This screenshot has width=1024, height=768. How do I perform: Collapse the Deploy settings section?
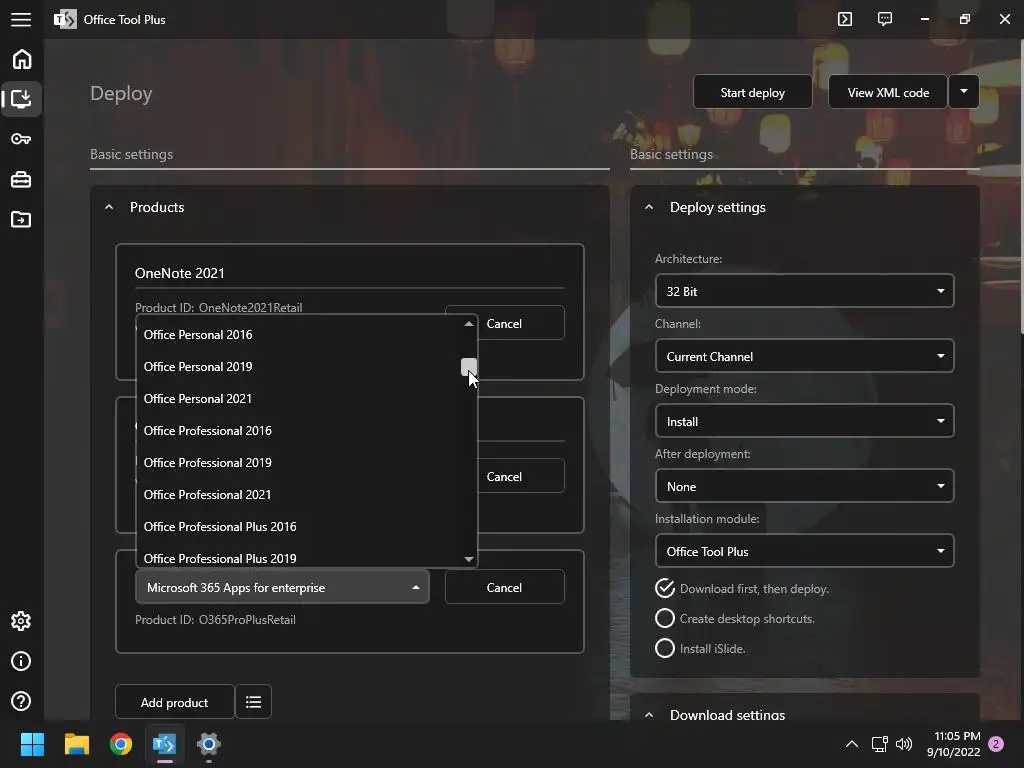pyautogui.click(x=648, y=207)
